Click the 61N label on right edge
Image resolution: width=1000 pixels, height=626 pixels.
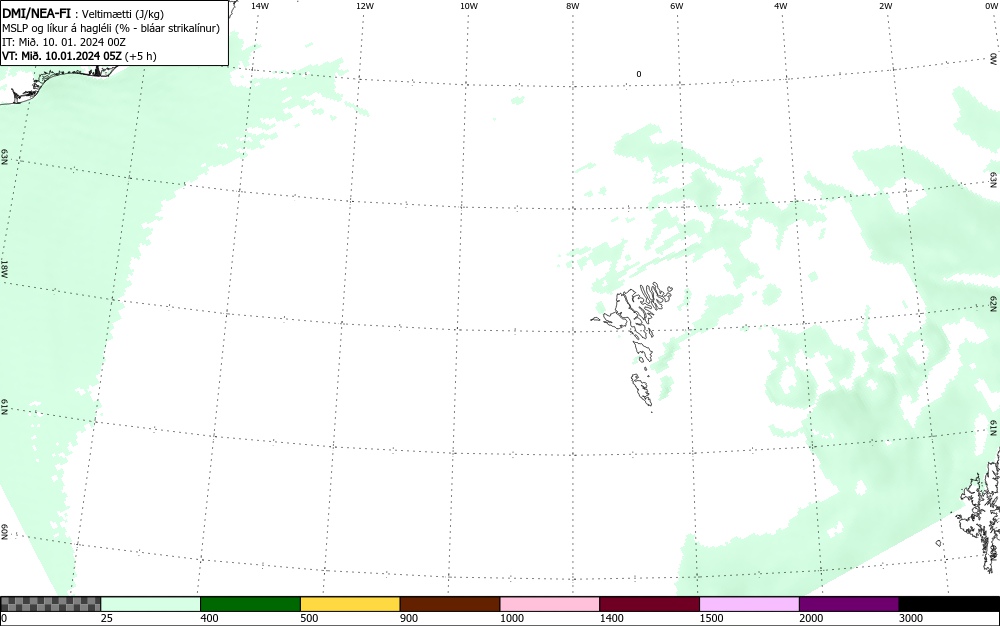point(994,428)
